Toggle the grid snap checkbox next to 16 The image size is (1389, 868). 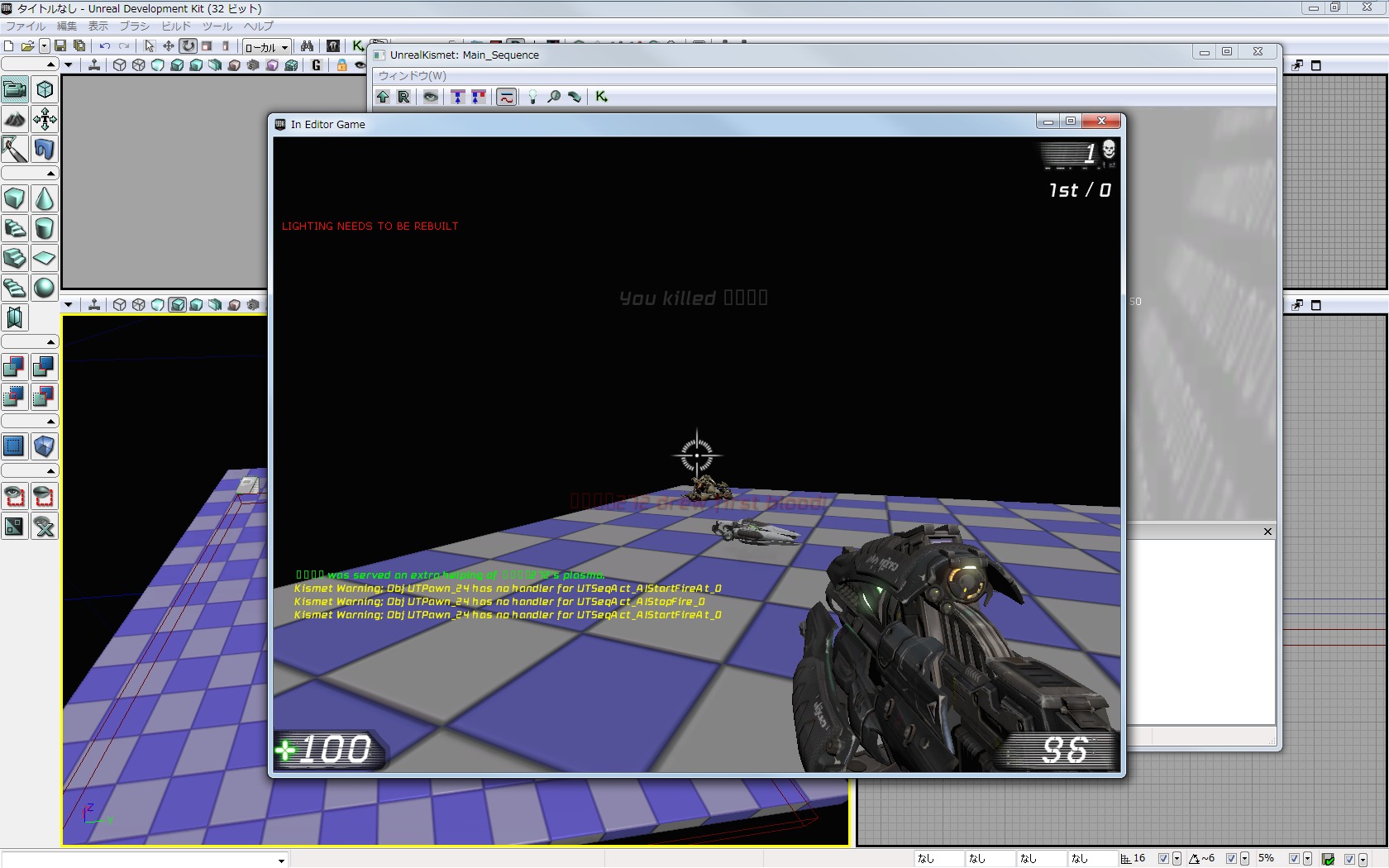(x=1163, y=859)
